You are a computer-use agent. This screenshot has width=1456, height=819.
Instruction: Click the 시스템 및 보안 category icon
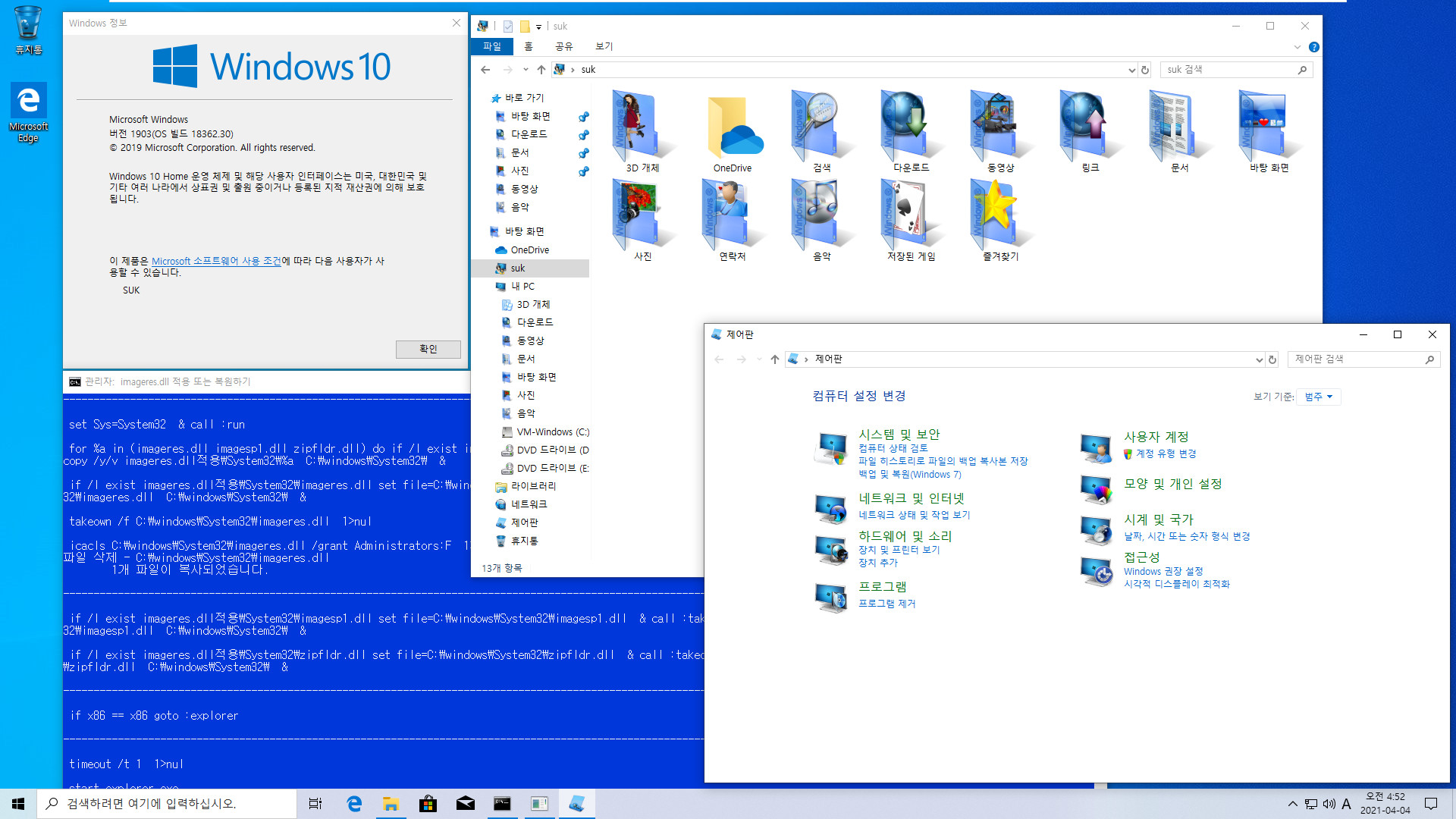click(x=830, y=448)
